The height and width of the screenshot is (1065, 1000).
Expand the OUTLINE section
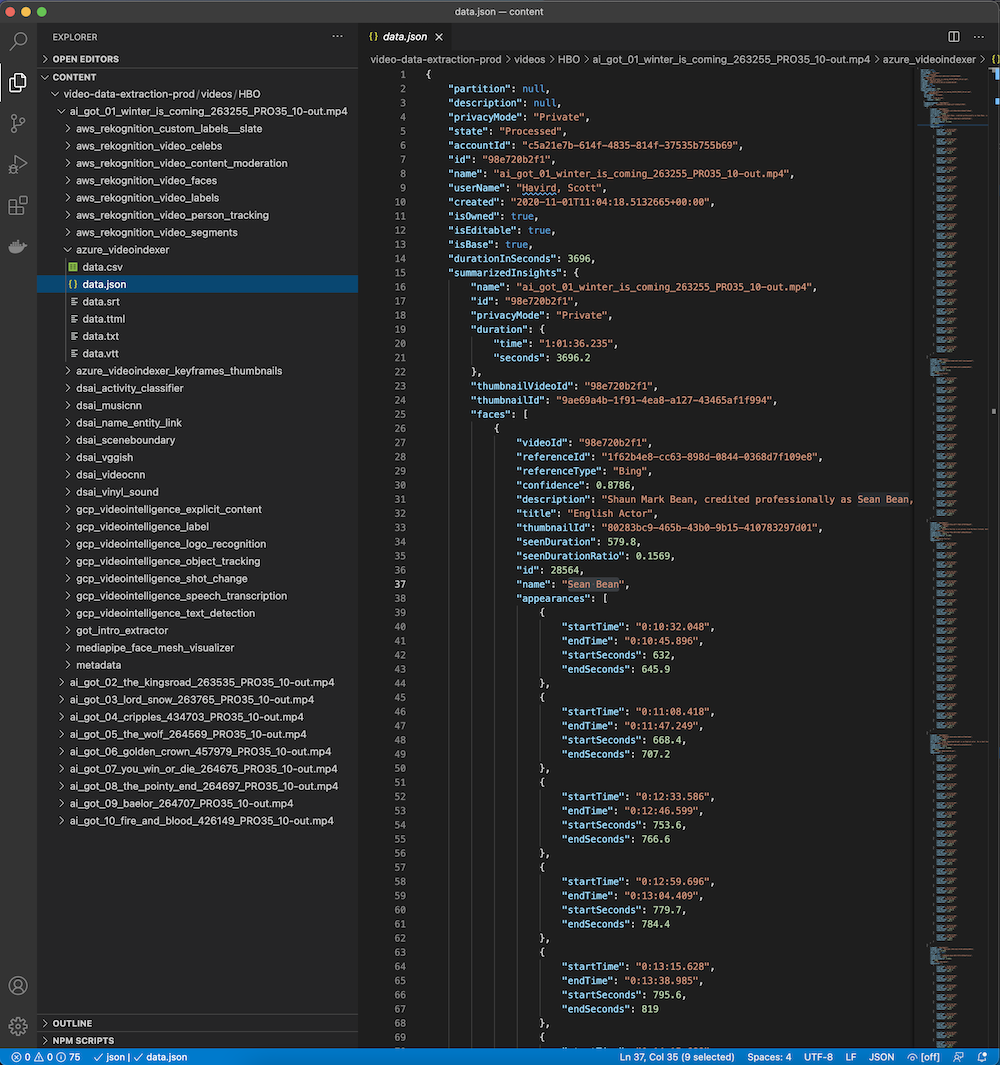[x=72, y=1023]
